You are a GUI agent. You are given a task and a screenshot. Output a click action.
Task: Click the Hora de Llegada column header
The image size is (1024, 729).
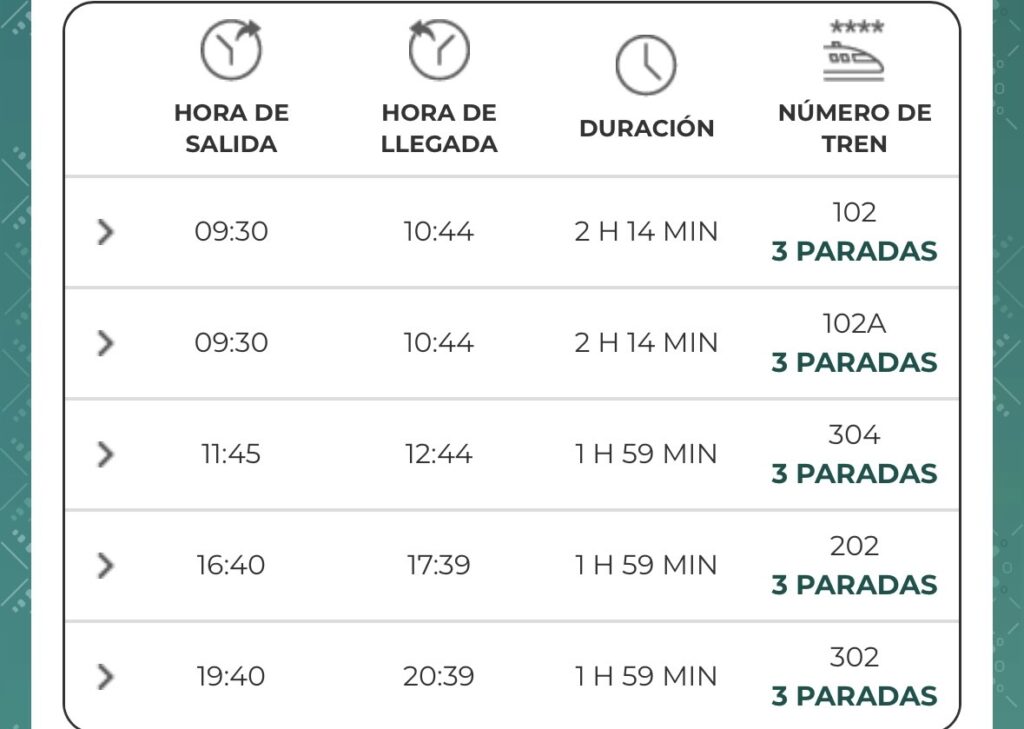[439, 128]
